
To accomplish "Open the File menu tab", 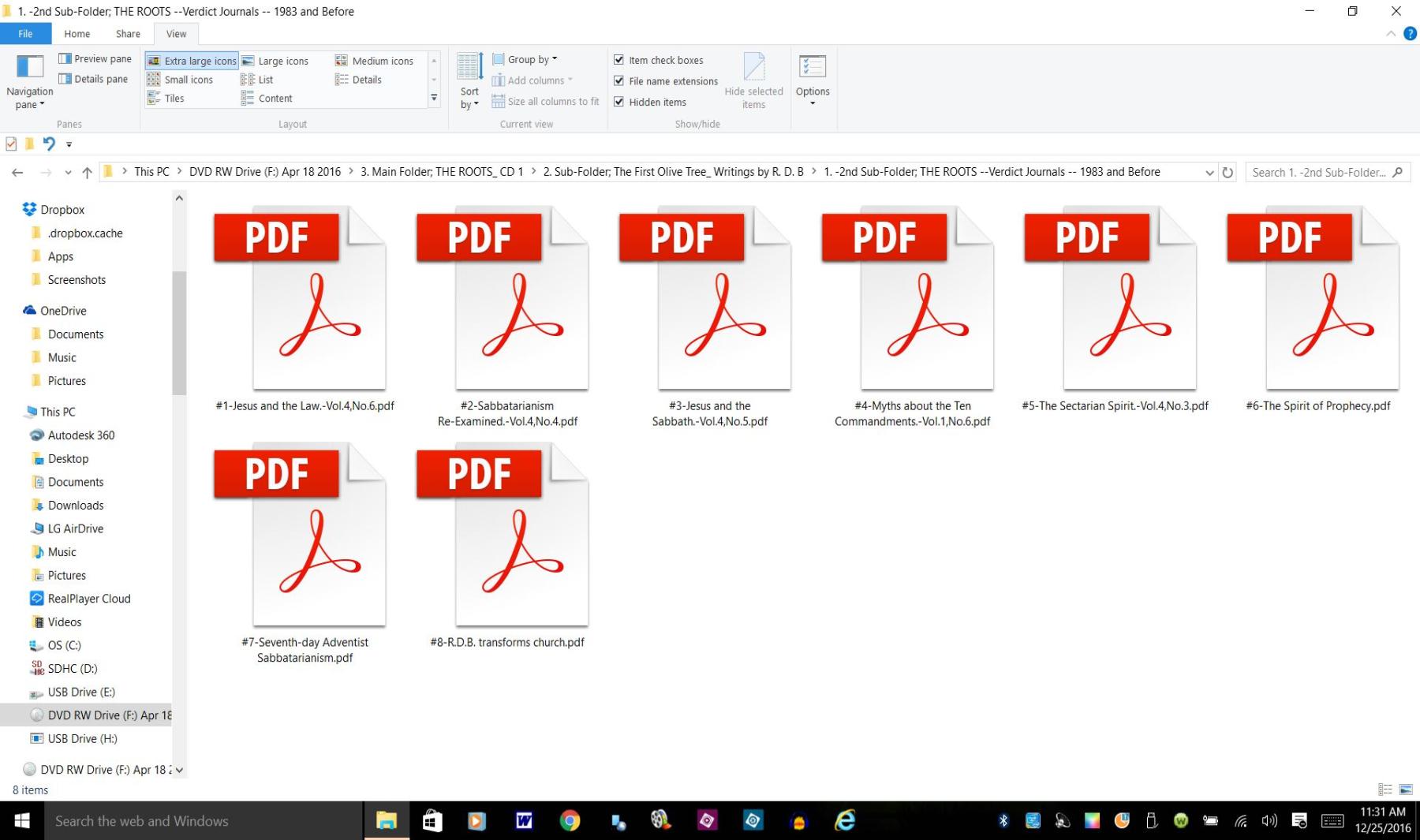I will pos(25,34).
